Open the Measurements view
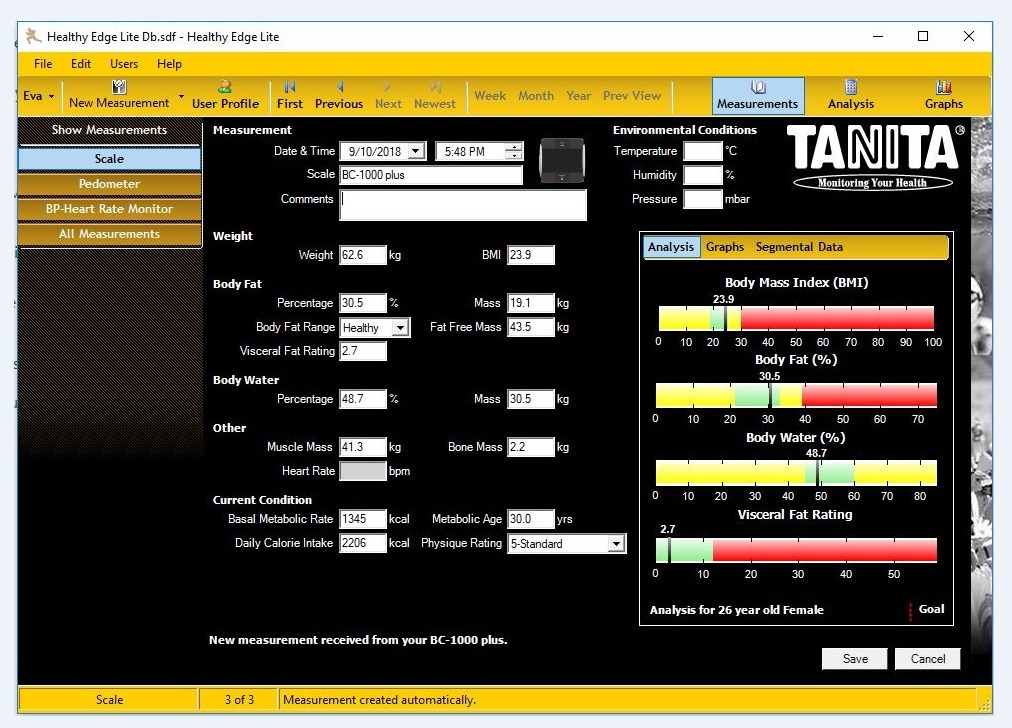The image size is (1012, 728). point(758,96)
